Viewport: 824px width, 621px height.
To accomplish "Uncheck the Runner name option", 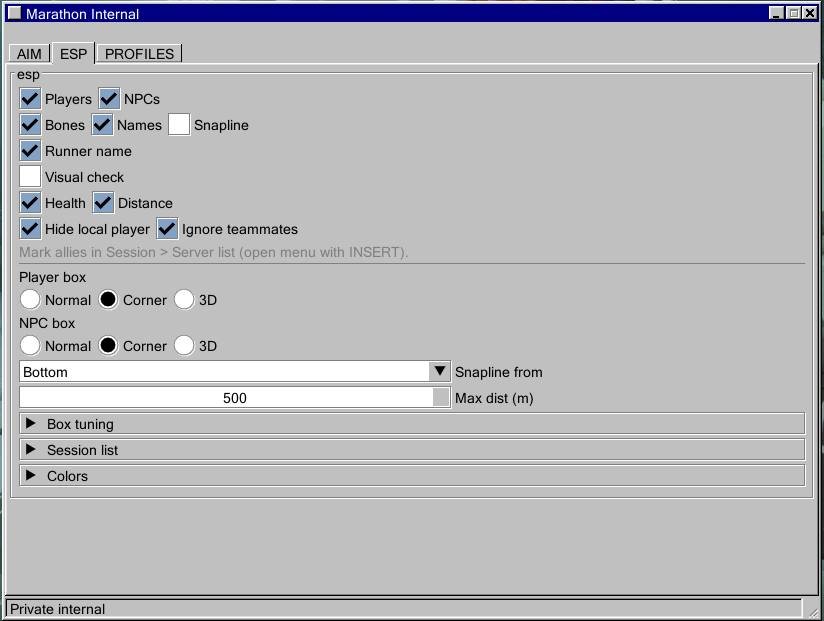I will (x=30, y=151).
